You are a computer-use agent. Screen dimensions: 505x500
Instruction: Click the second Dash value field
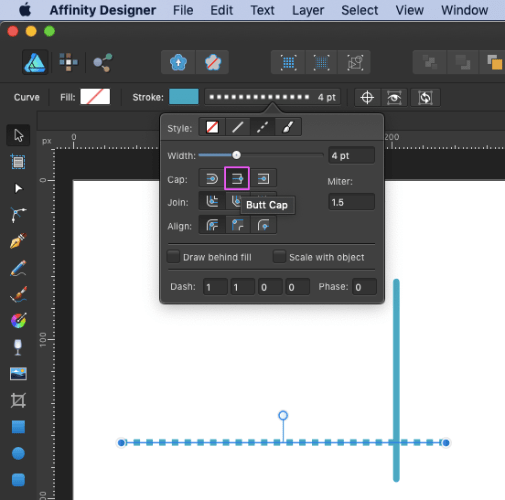coord(243,287)
